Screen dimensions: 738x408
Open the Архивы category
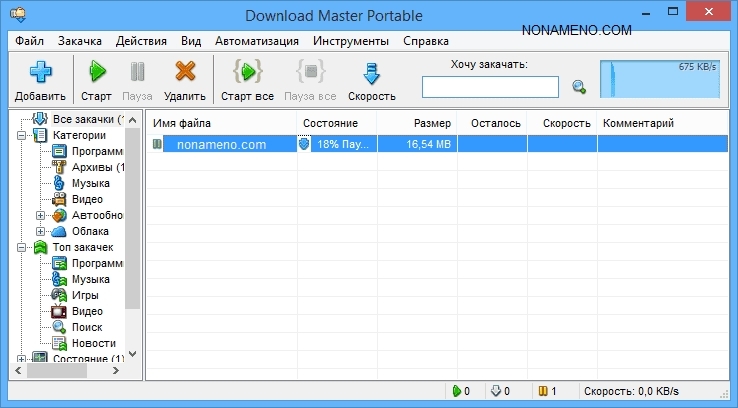click(98, 167)
